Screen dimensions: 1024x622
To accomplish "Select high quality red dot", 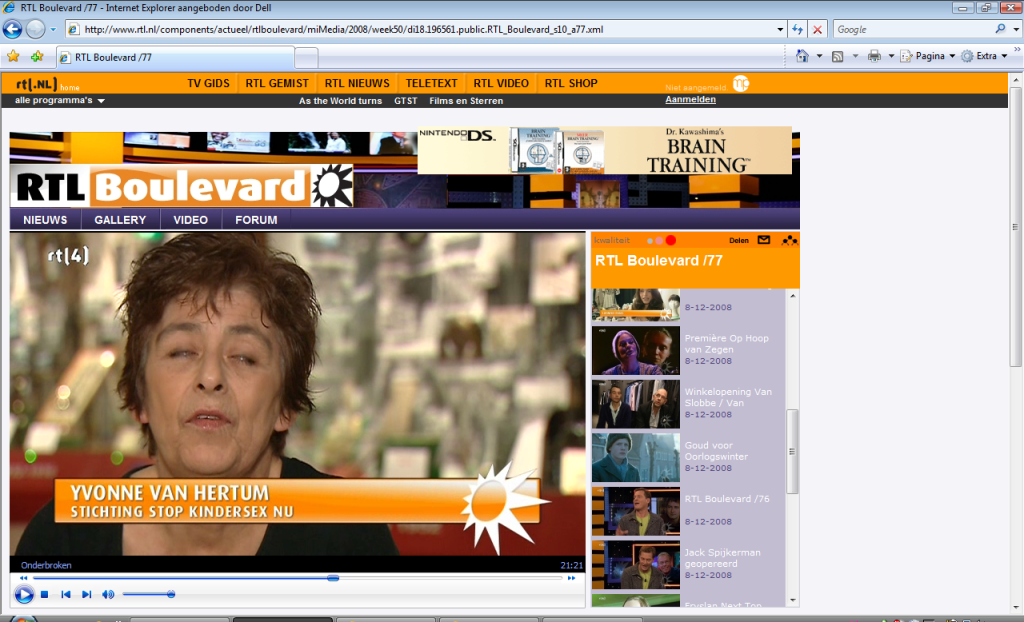I will coord(670,240).
